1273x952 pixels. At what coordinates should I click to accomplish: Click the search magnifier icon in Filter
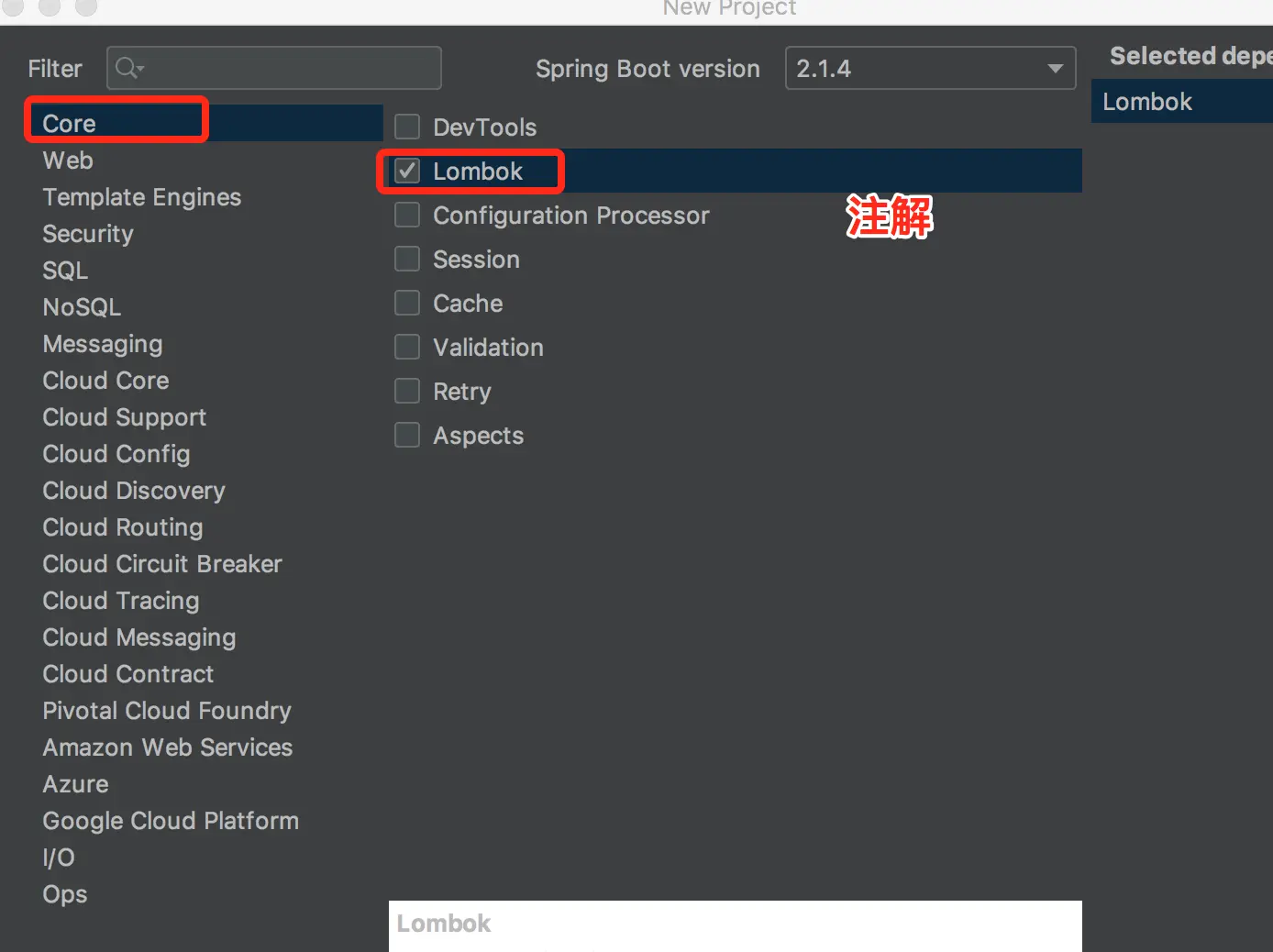(x=128, y=68)
